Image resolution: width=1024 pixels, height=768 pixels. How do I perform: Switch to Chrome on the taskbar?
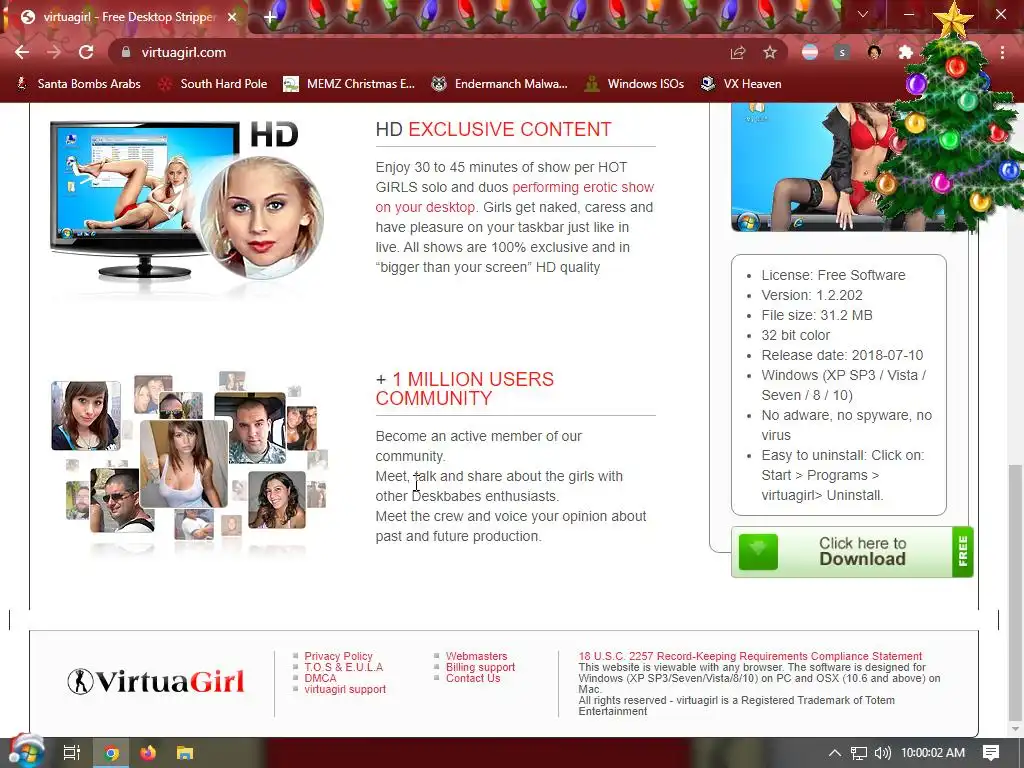(112, 753)
